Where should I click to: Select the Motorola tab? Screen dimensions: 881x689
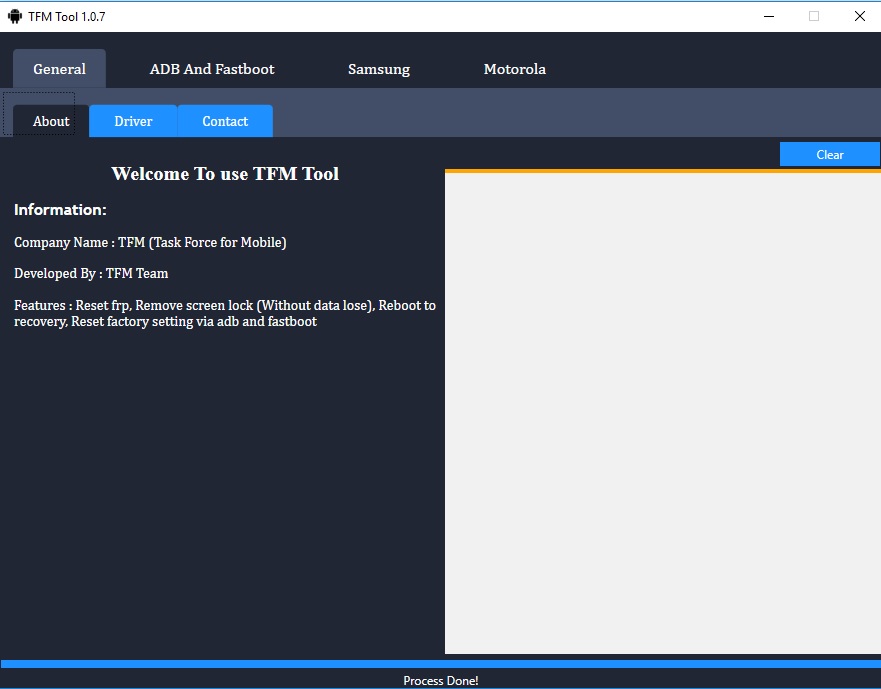tap(515, 69)
